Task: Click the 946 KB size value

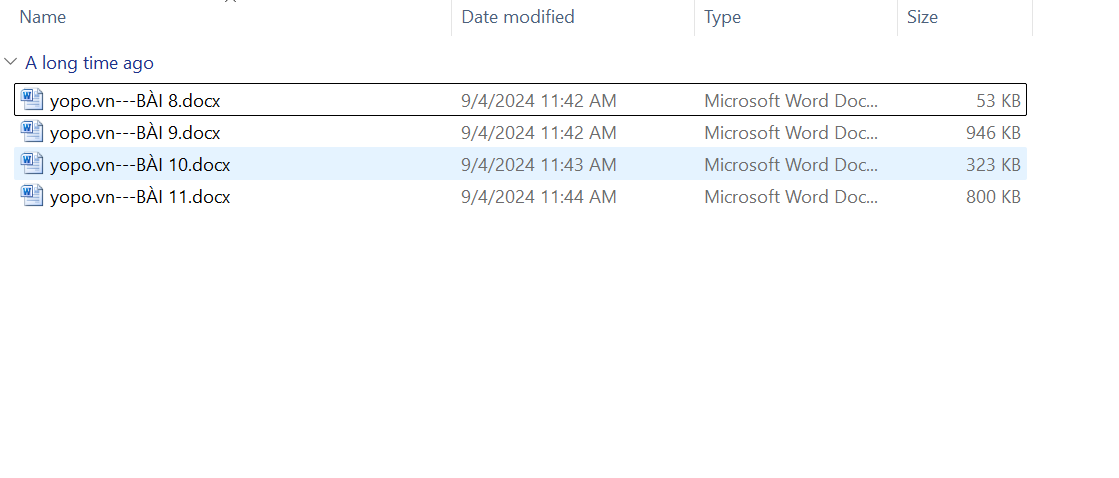Action: coord(993,133)
